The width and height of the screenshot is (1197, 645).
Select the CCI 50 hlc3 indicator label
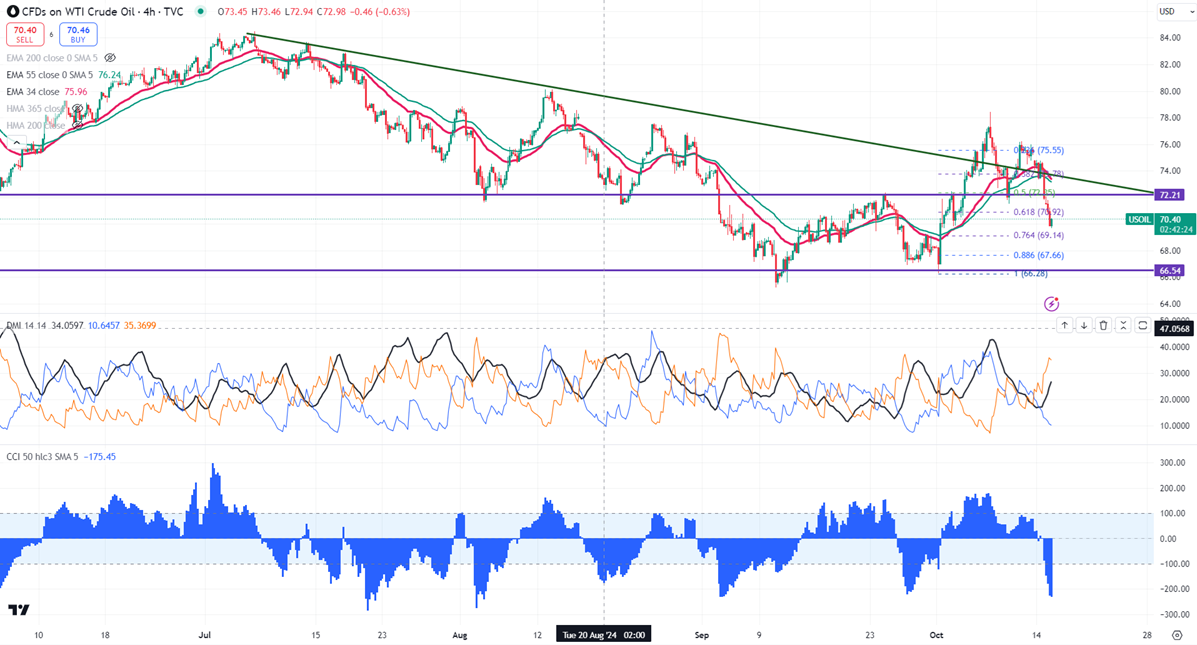[42, 456]
